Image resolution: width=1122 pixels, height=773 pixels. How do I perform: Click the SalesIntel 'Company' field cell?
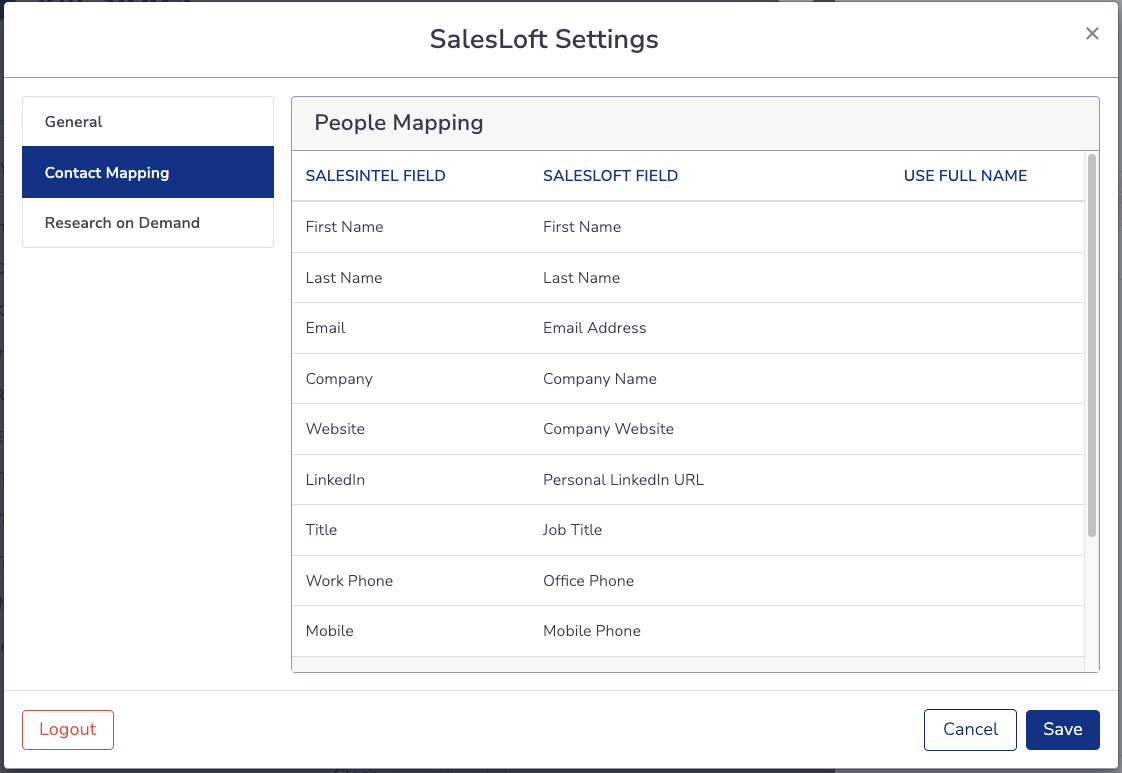(339, 379)
